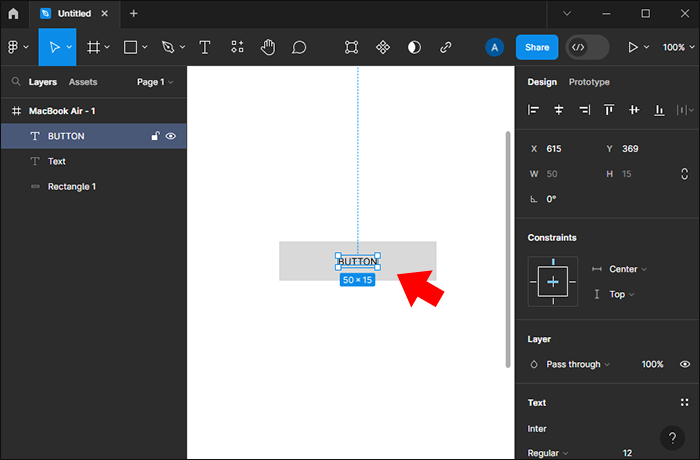Click the Create component icon
700x460 pixels.
(382, 47)
